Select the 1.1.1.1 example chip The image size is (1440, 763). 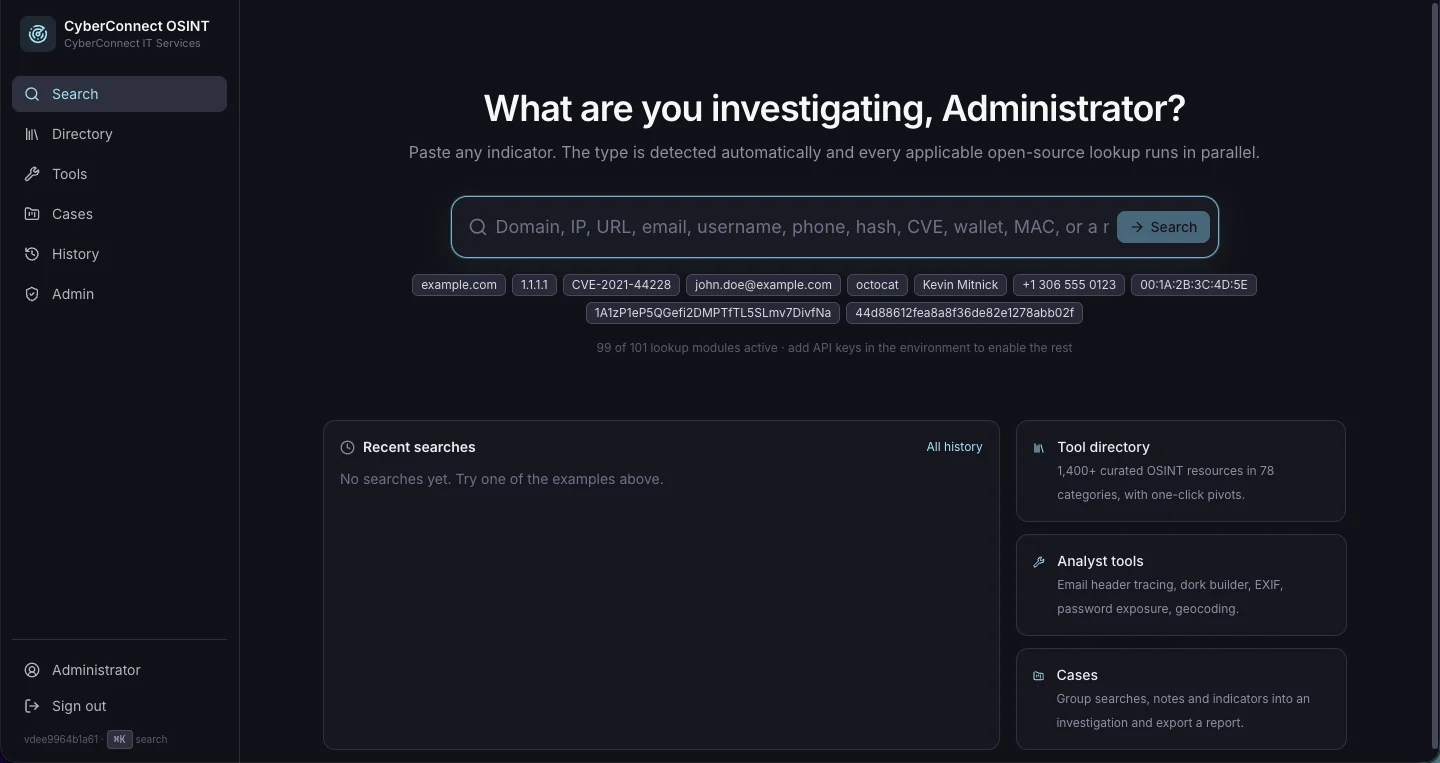tap(534, 285)
